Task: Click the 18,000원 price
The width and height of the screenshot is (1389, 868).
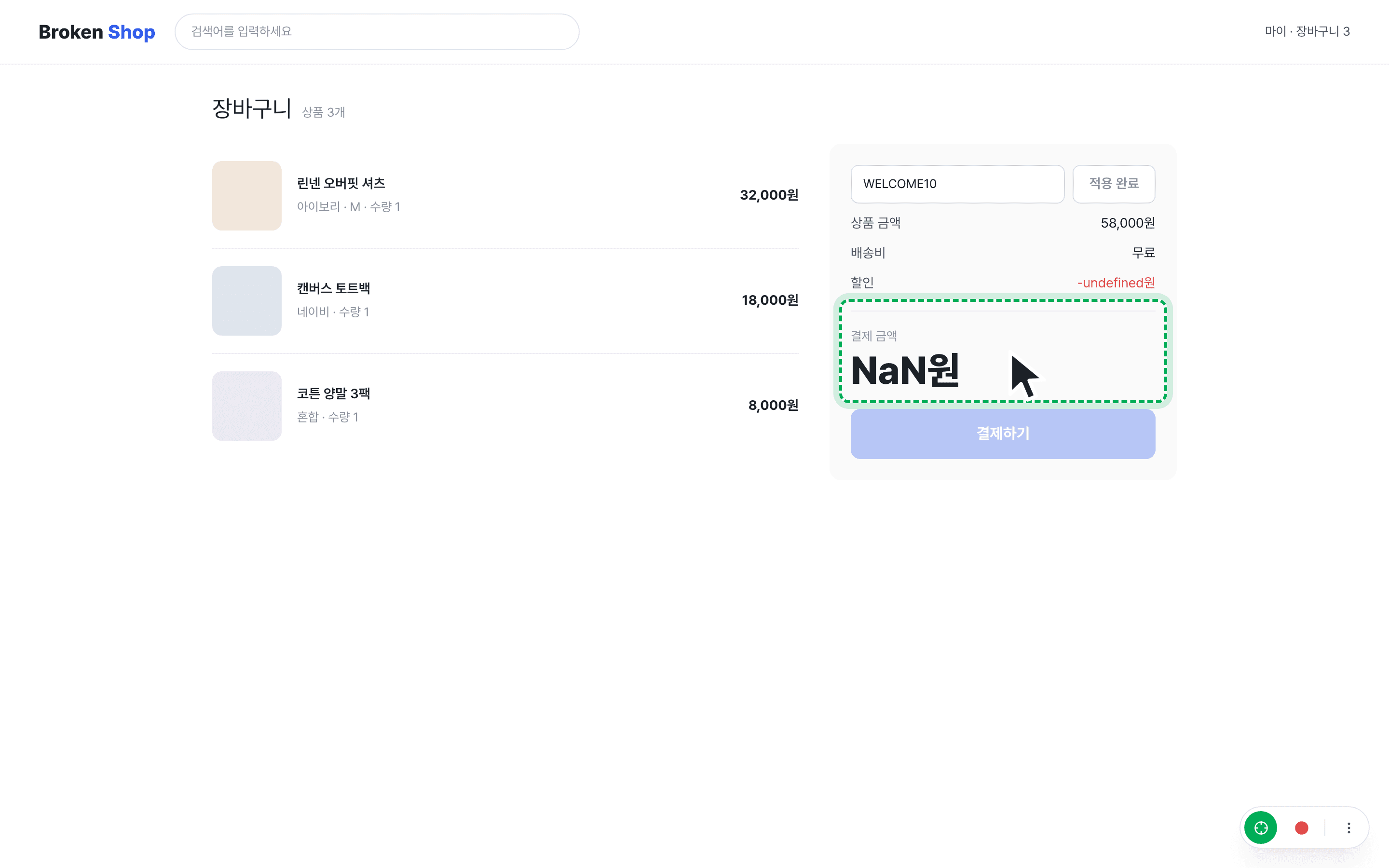Action: 770,300
